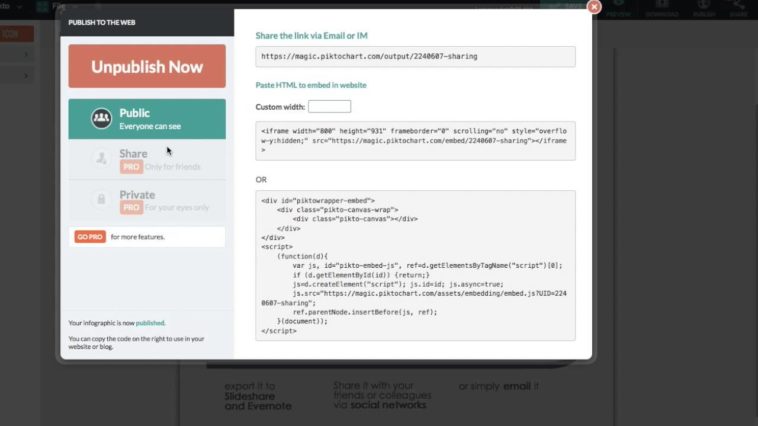This screenshot has width=758, height=426.
Task: Click the Share person icon
Action: pos(101,159)
